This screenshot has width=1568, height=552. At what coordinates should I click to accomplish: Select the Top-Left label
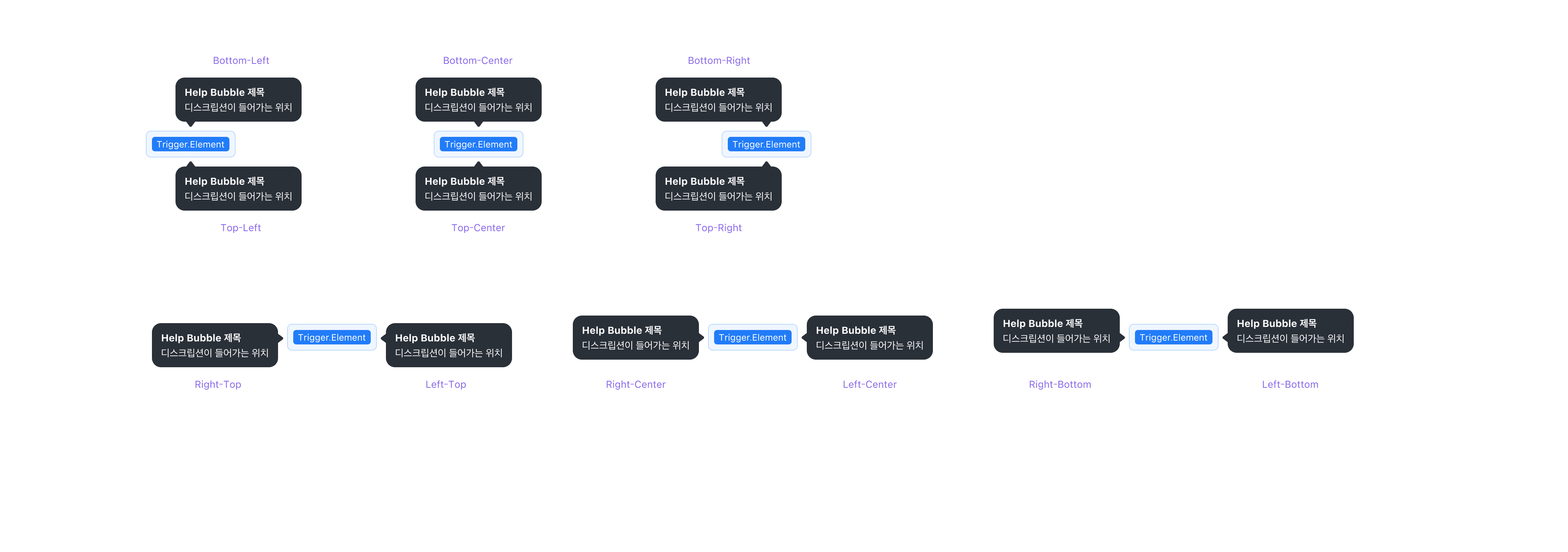tap(240, 228)
